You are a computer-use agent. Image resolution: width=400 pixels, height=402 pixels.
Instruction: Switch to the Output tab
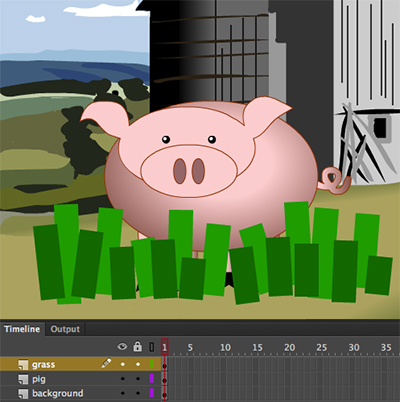(65, 329)
